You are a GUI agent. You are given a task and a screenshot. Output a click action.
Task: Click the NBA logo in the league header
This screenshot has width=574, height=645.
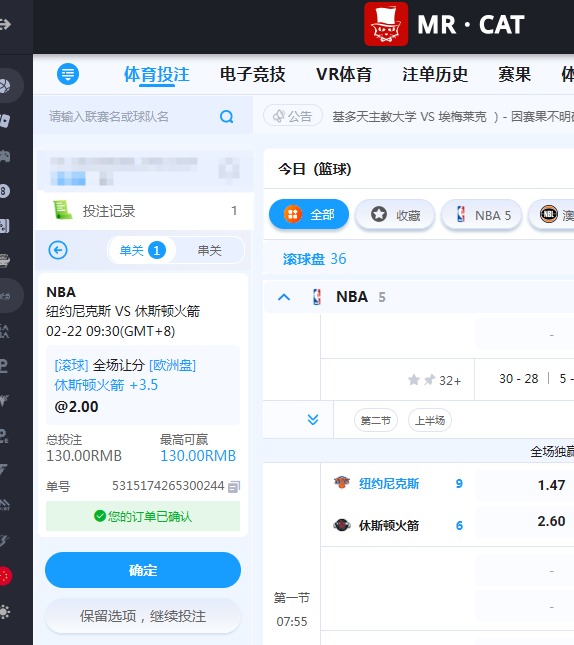click(x=317, y=297)
